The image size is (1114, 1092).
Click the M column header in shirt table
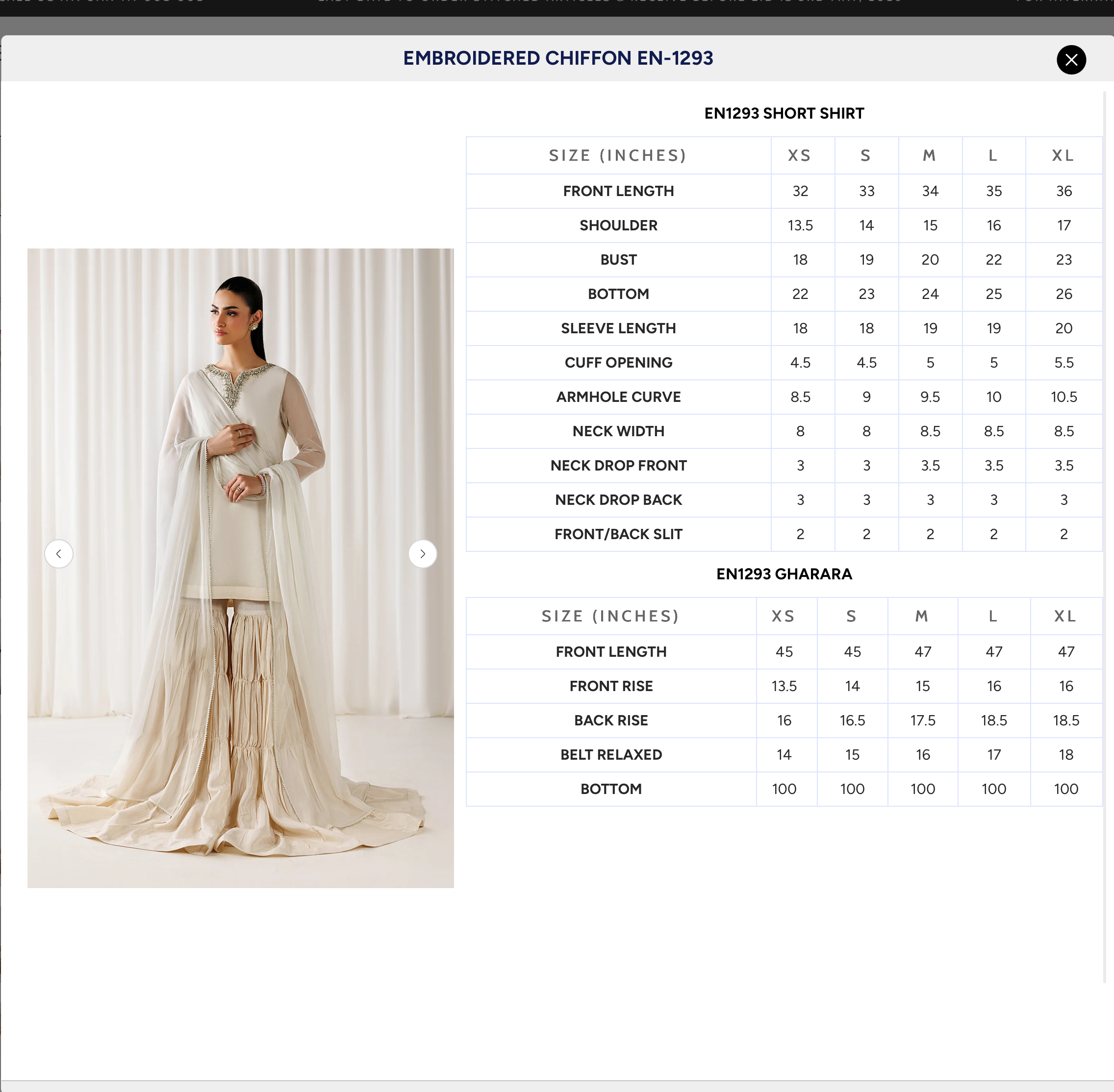point(929,155)
